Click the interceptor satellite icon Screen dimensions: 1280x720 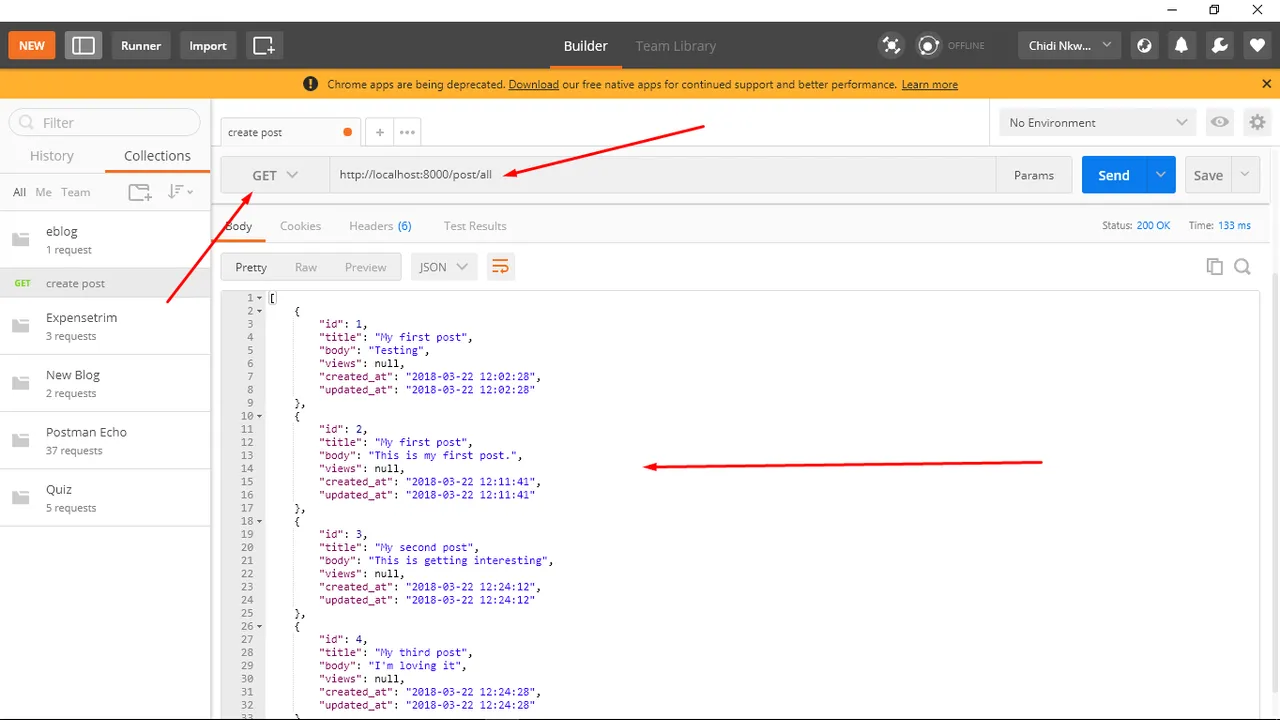[891, 46]
